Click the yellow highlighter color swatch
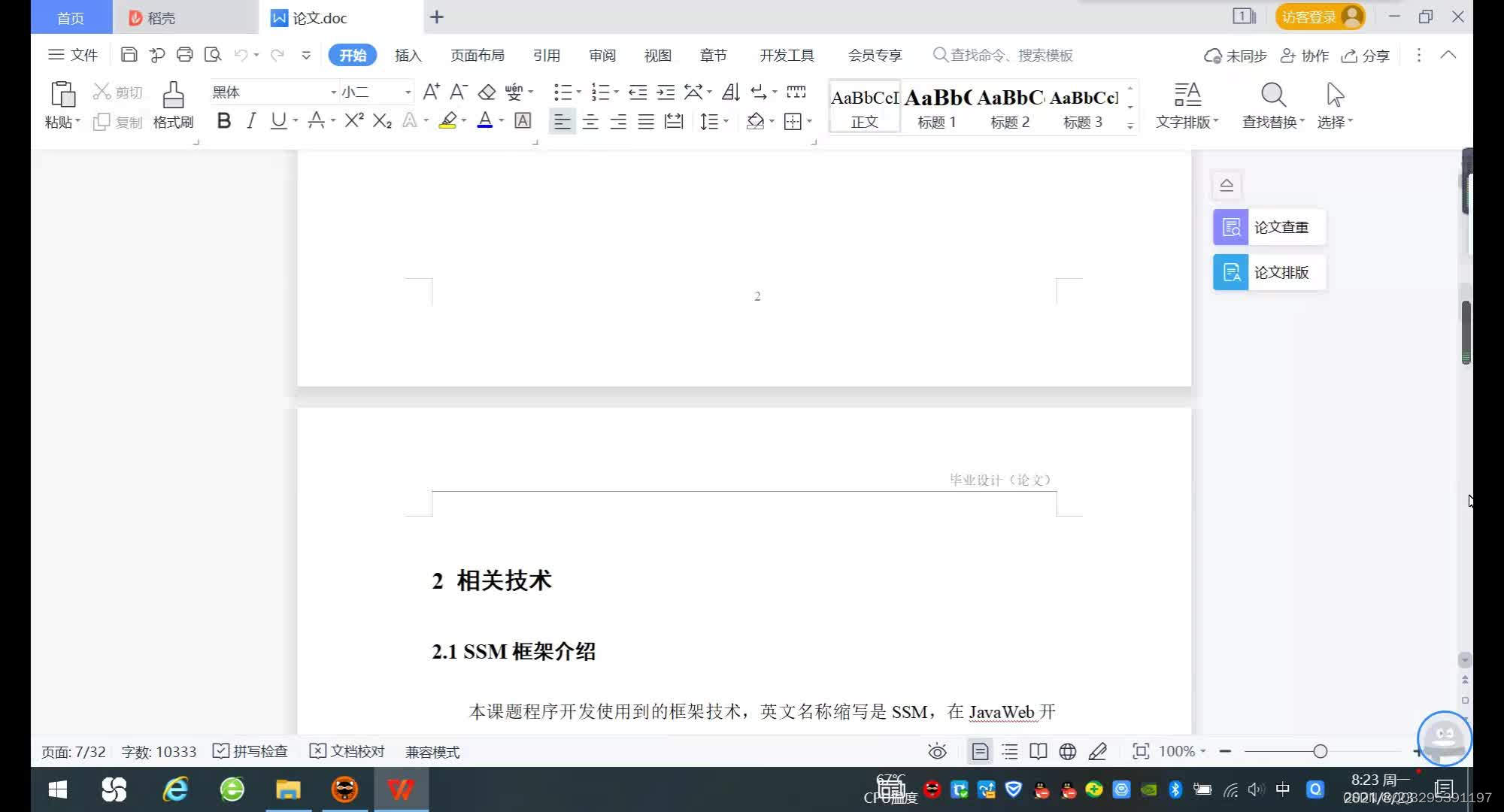The width and height of the screenshot is (1504, 812). tap(448, 121)
